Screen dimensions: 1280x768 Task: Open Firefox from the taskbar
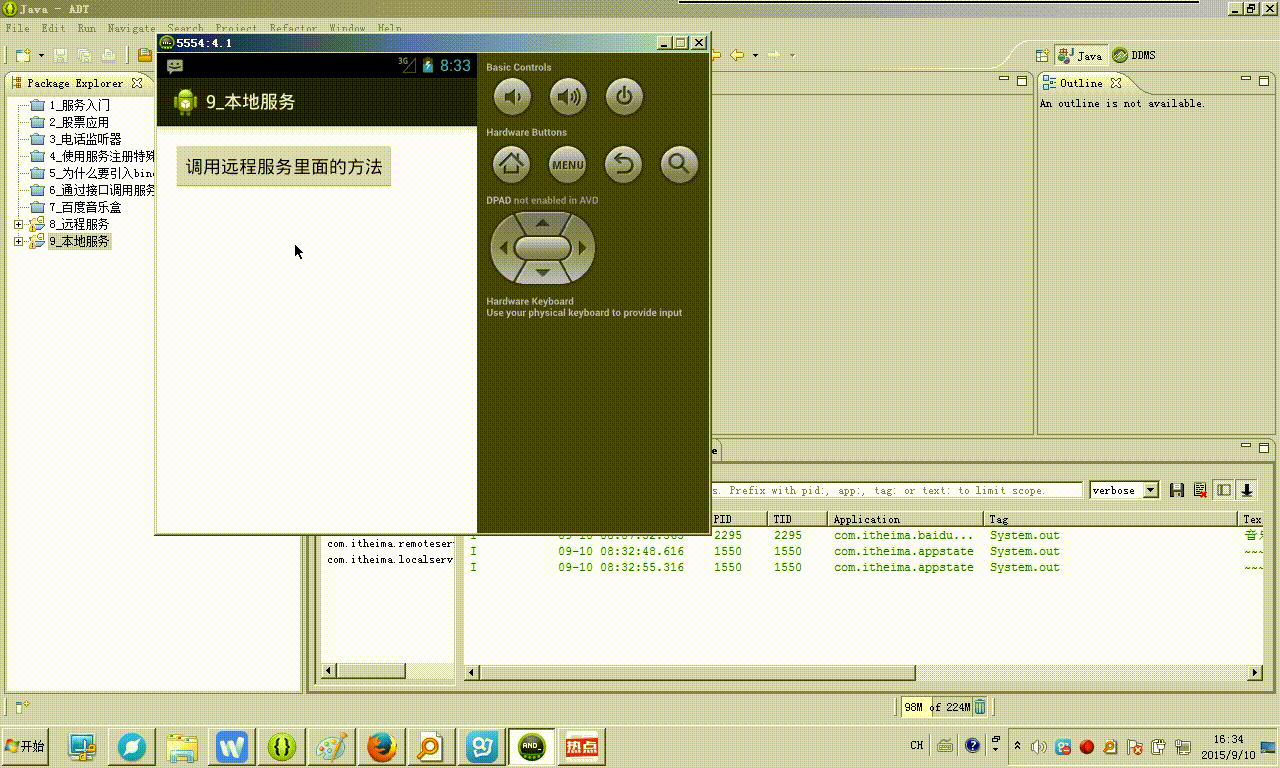[381, 746]
